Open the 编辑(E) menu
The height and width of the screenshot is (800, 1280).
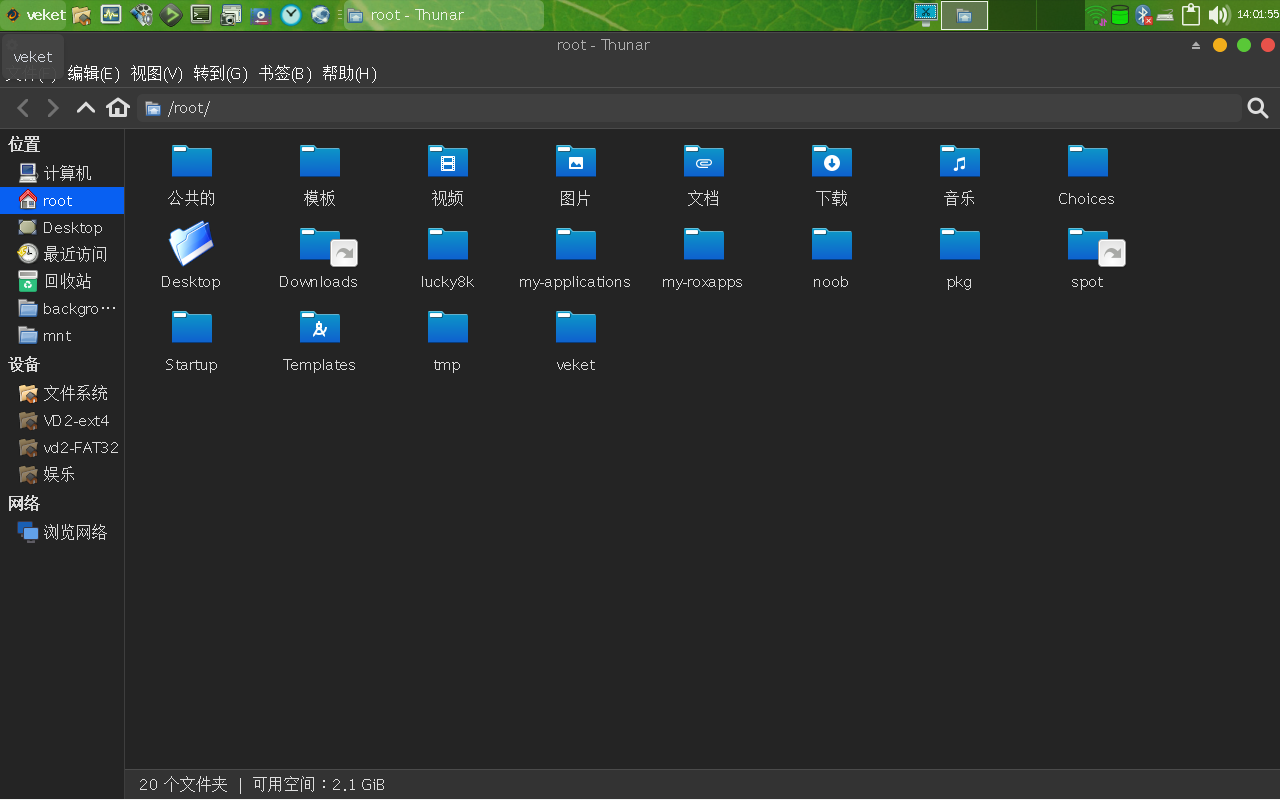pos(93,74)
